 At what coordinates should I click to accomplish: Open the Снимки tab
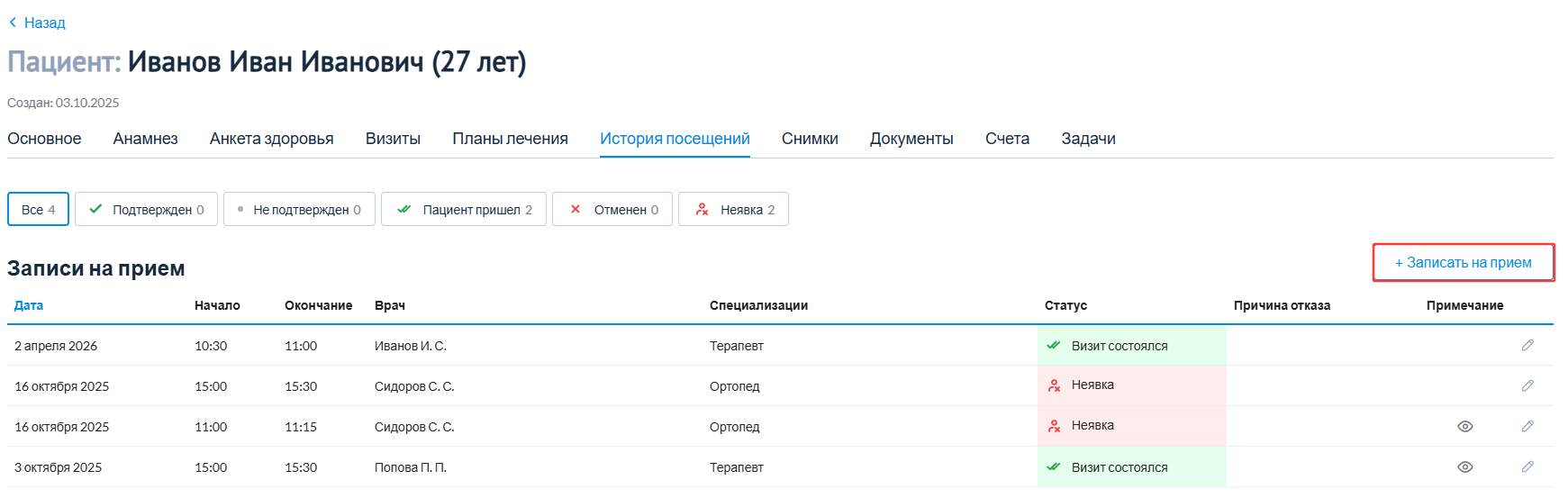pos(810,139)
